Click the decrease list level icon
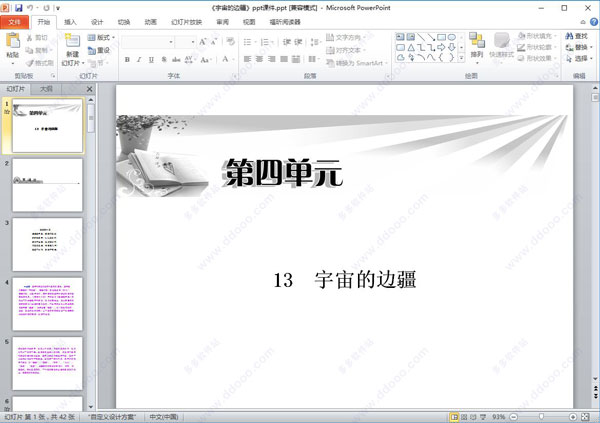Image resolution: width=600 pixels, height=423 pixels. pos(287,42)
